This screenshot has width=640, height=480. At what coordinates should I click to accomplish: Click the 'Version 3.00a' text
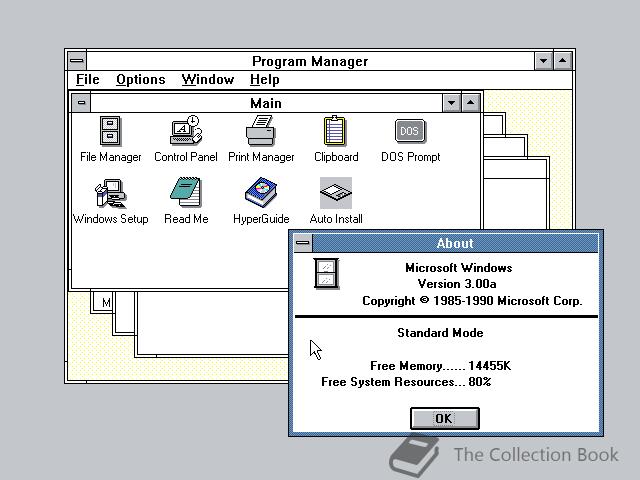(457, 284)
